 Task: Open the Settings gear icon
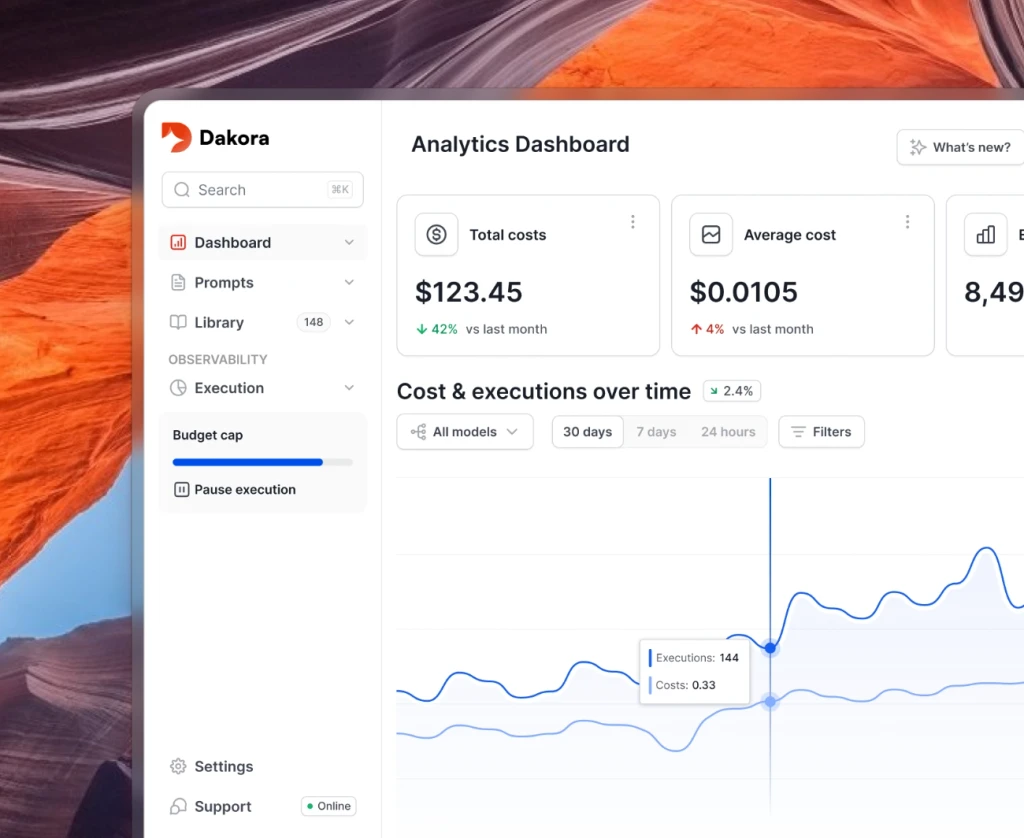click(x=178, y=766)
